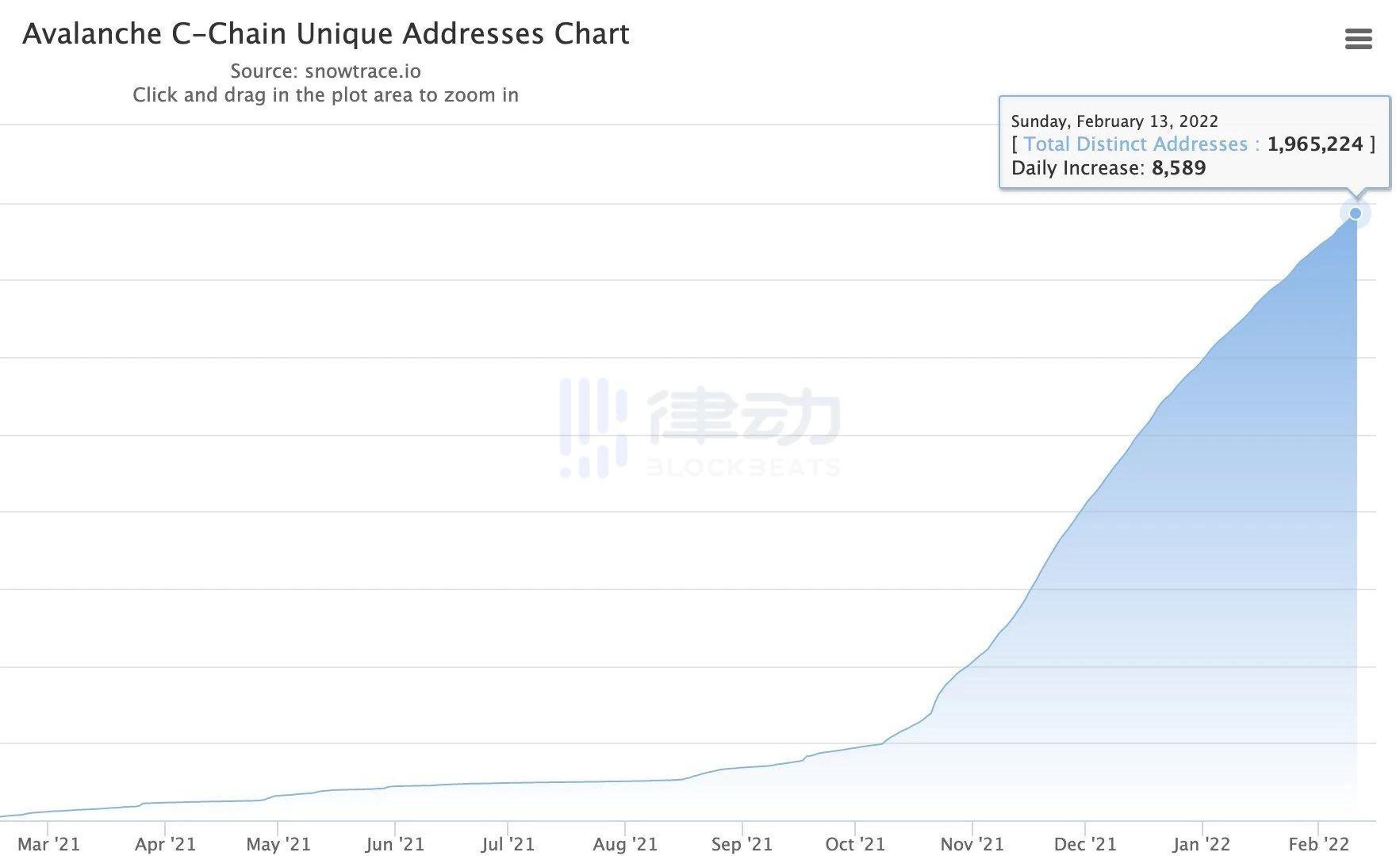The height and width of the screenshot is (856, 1400).
Task: Click the Dec '21 axis label
Action: coord(1085,844)
